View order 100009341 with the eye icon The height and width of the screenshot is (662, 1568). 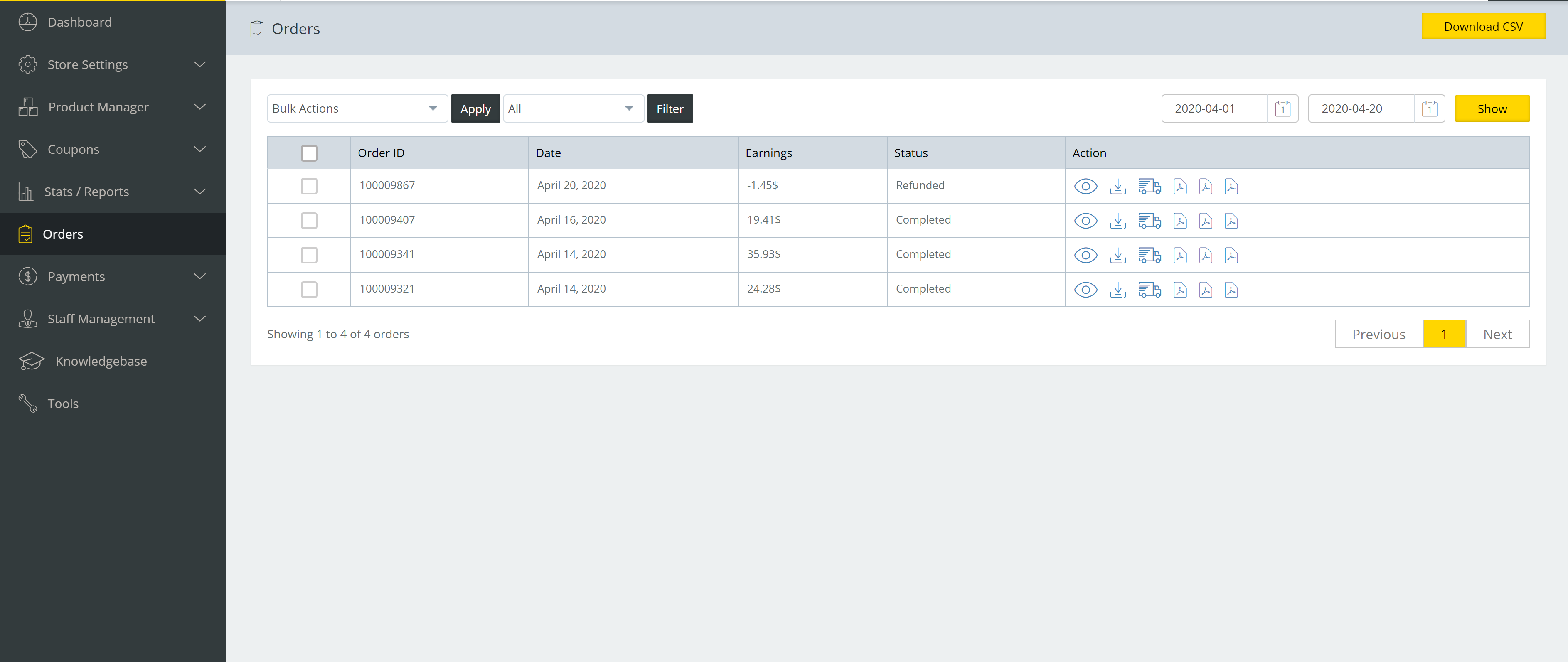(x=1086, y=256)
